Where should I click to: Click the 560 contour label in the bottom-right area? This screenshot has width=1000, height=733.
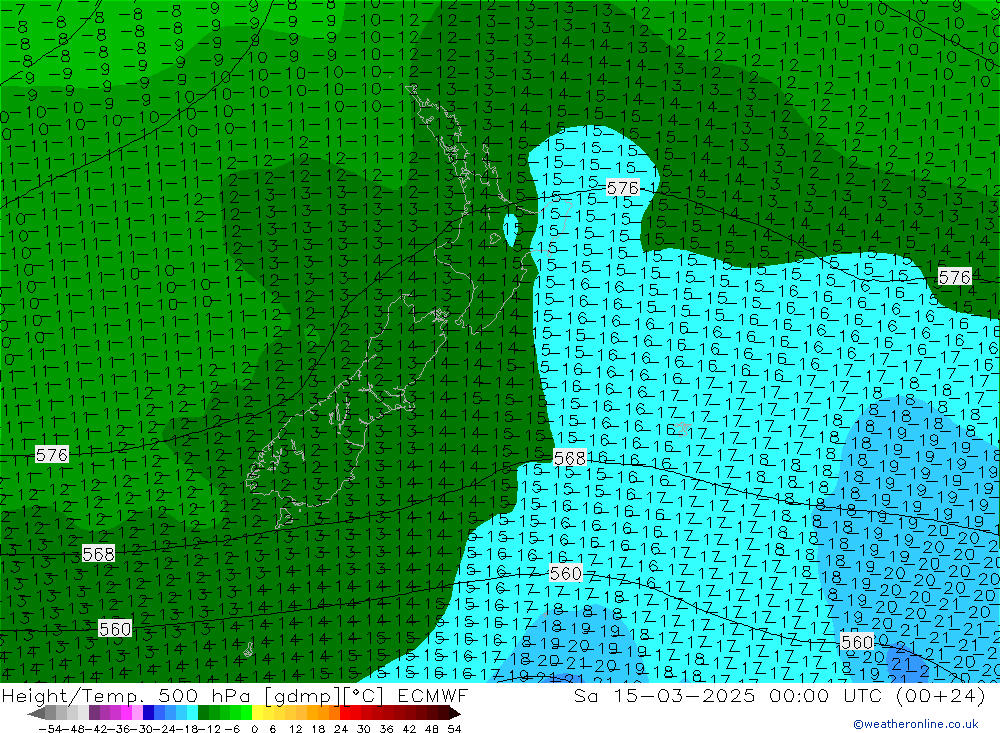[857, 642]
